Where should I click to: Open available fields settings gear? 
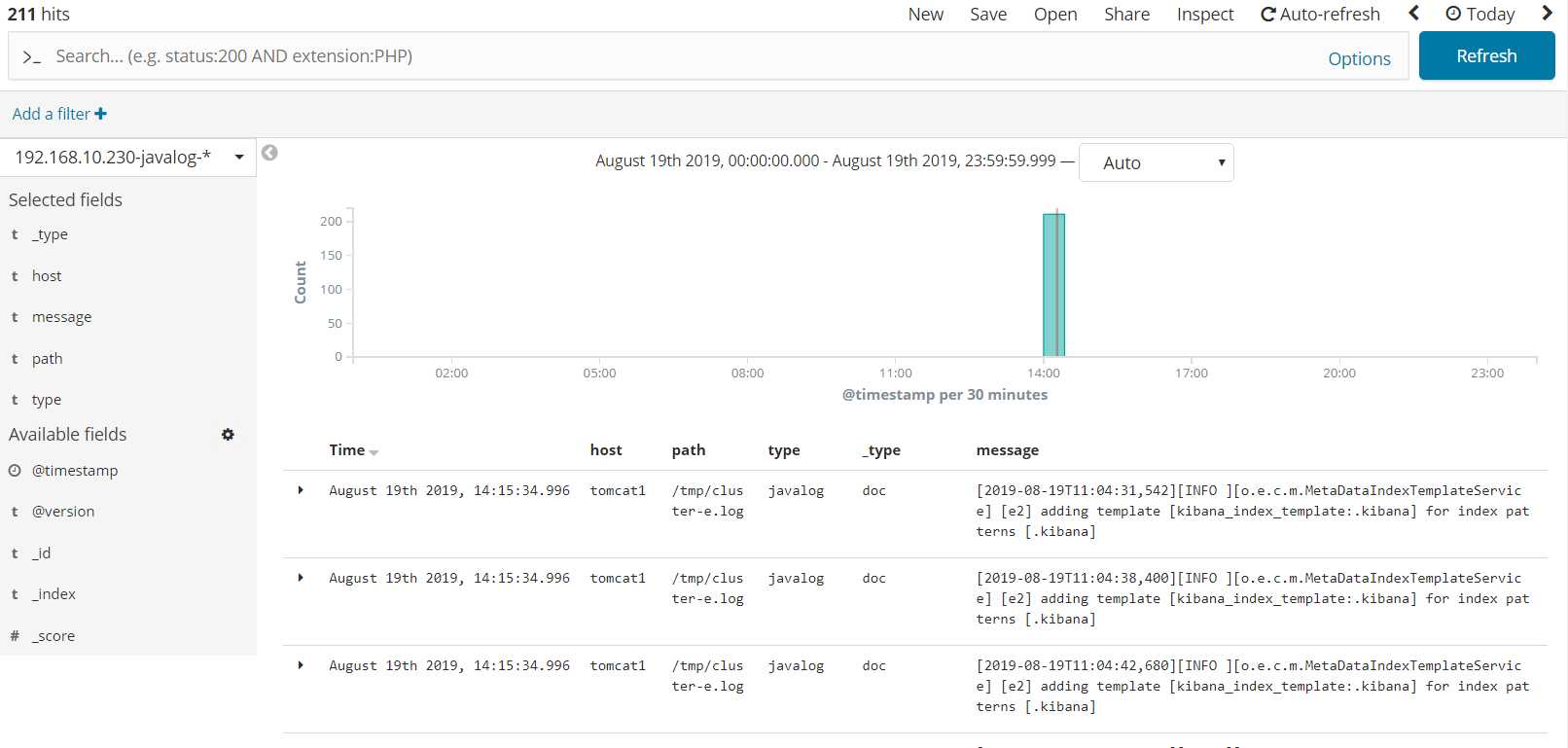[x=228, y=435]
